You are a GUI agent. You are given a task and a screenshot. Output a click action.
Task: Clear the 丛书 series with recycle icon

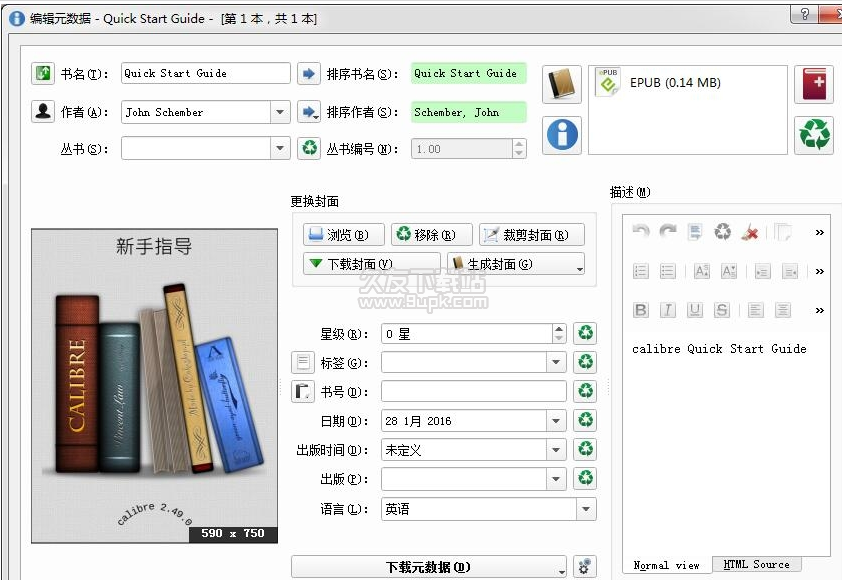309,148
